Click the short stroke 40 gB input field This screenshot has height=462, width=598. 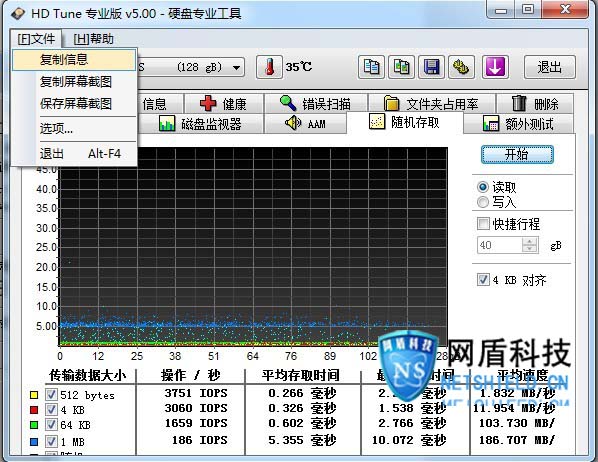(x=500, y=245)
